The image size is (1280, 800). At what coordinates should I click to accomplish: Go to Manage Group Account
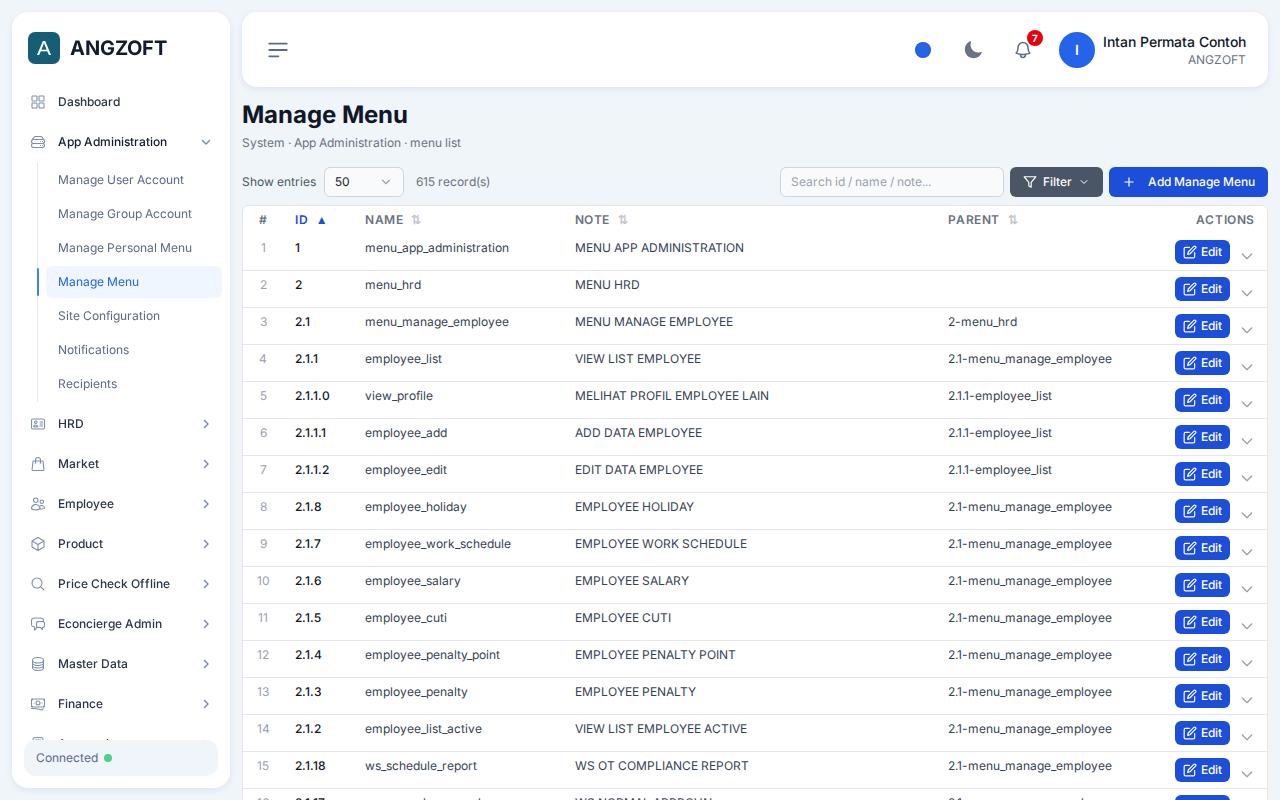pos(134,214)
